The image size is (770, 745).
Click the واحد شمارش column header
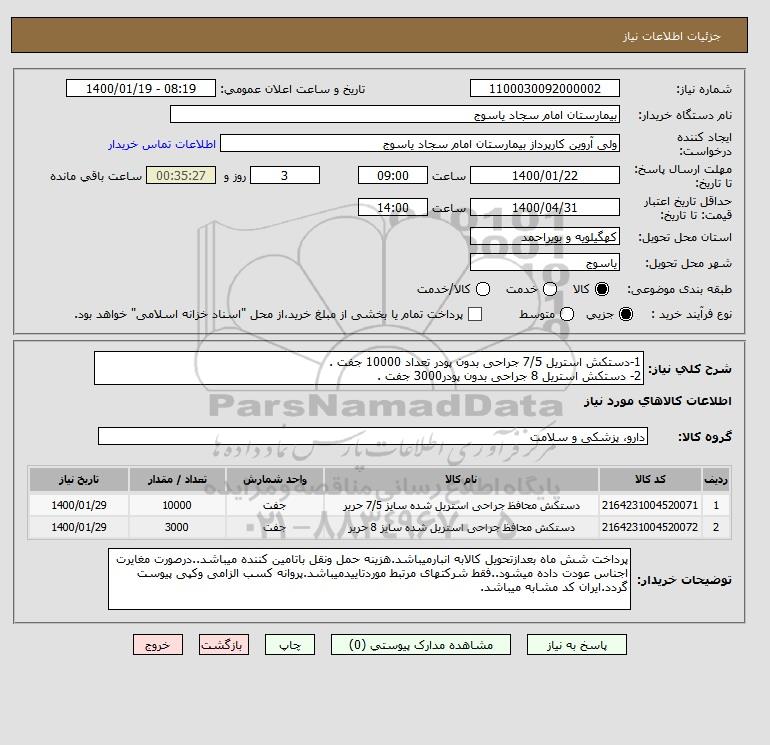[x=275, y=479]
